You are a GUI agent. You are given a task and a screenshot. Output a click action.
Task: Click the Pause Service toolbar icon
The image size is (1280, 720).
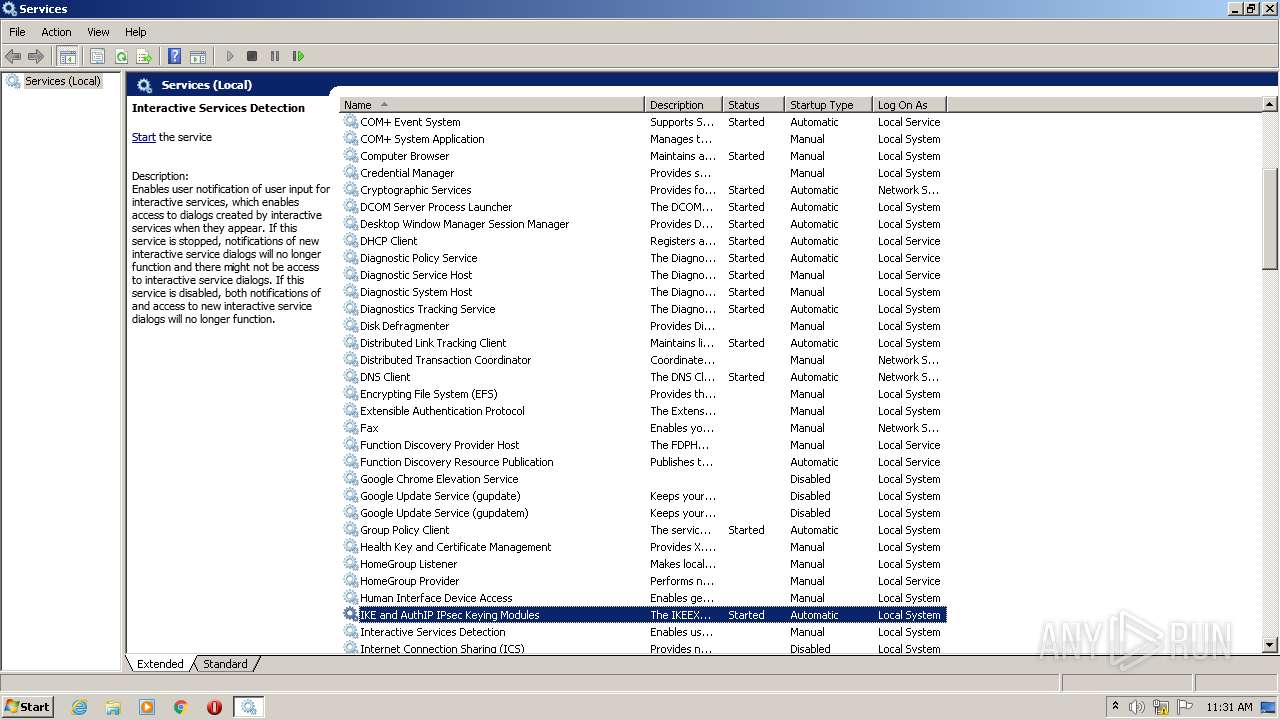pos(275,57)
